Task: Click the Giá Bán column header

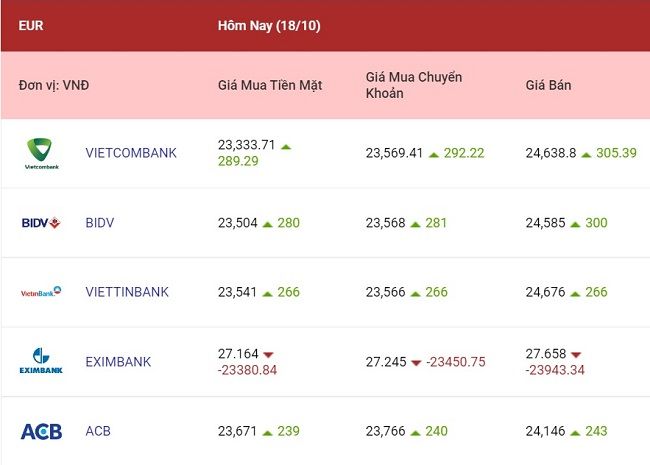Action: click(x=548, y=85)
